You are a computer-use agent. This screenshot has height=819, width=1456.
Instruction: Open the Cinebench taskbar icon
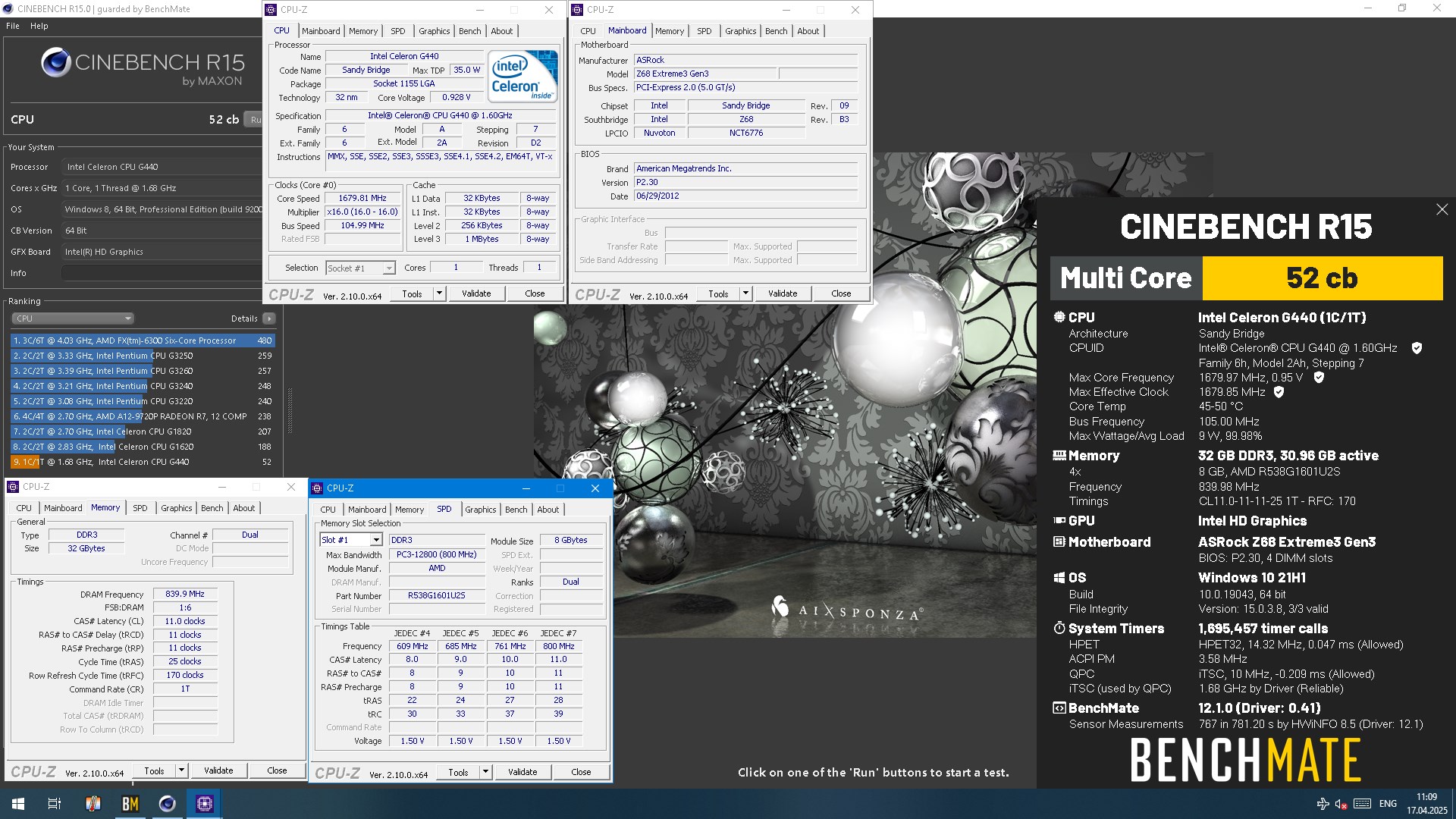tap(168, 804)
